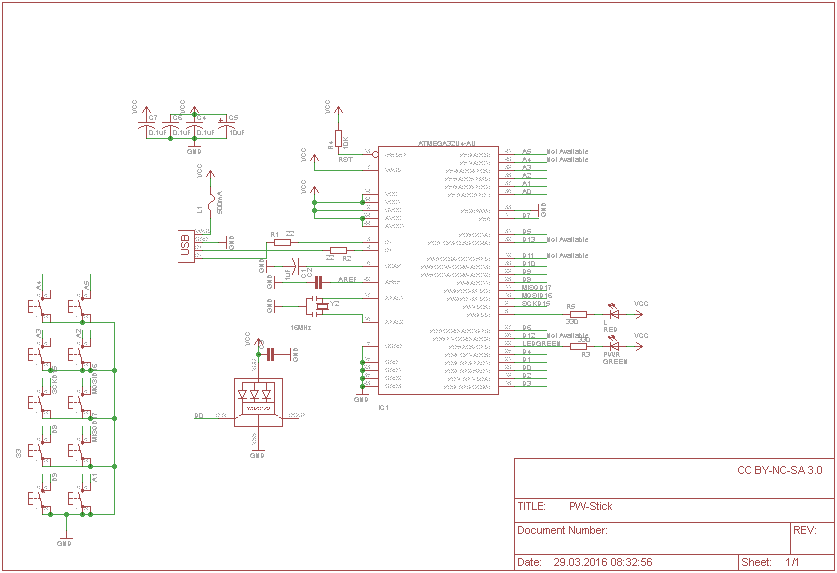Screen dimensions: 837x573
Task: Click the Document Number field label
Action: 562,530
